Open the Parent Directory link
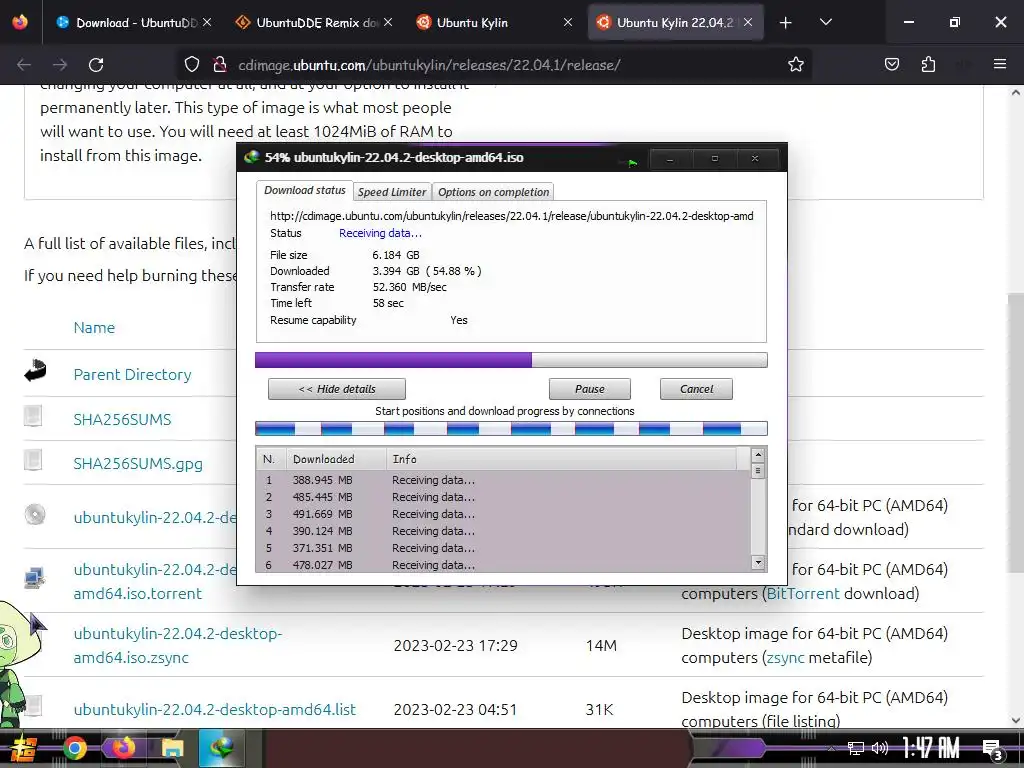This screenshot has width=1024, height=768. coord(133,374)
